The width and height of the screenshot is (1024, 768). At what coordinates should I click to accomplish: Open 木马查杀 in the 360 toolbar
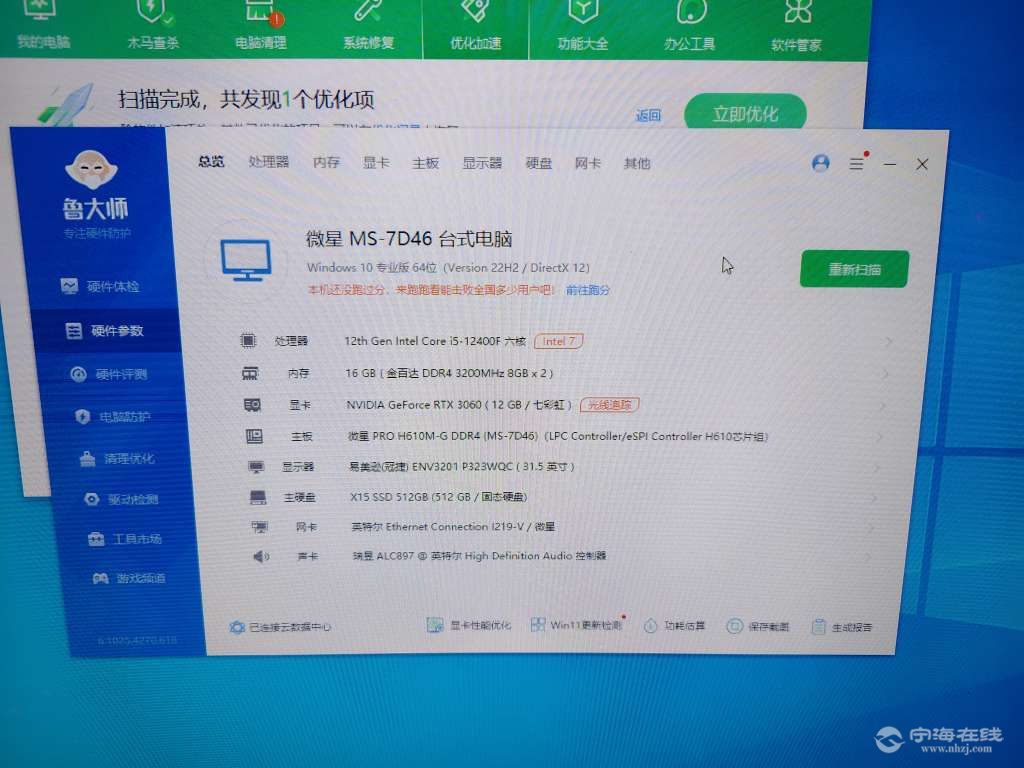tap(152, 26)
